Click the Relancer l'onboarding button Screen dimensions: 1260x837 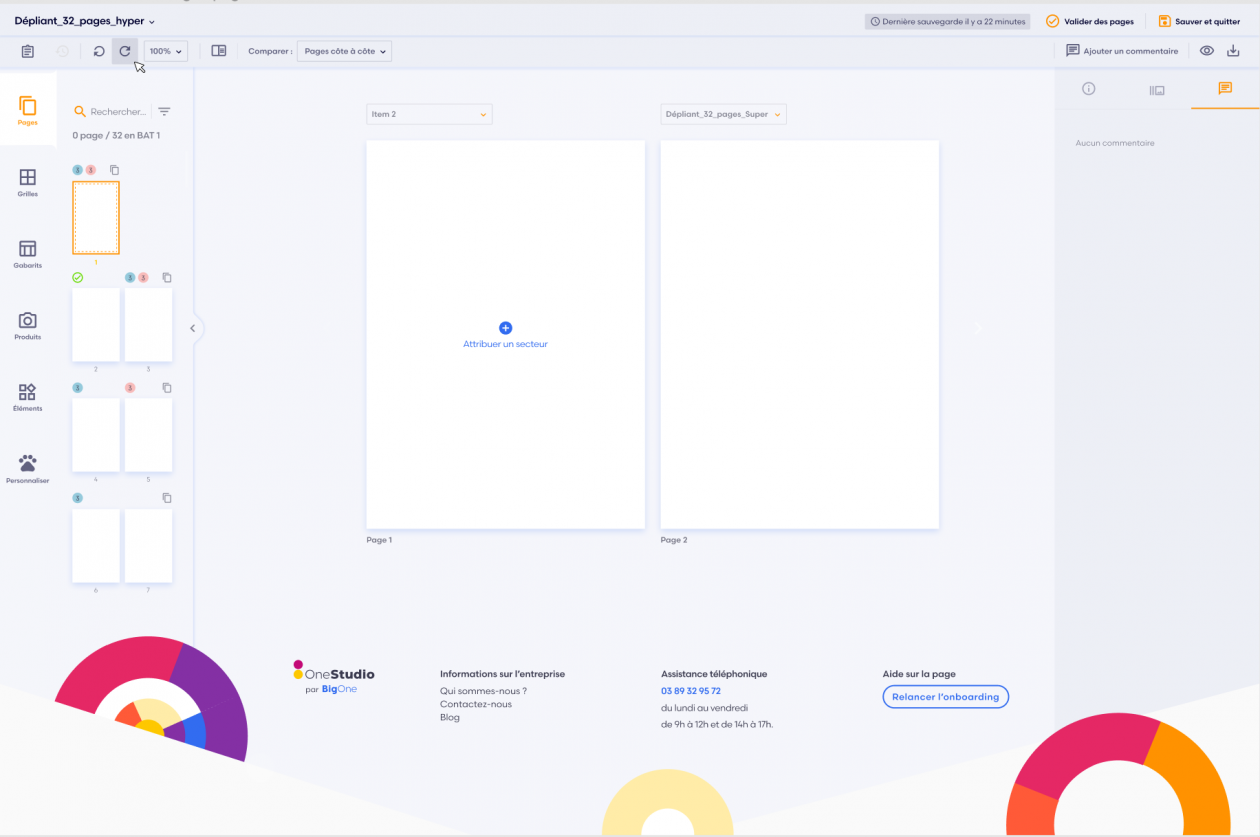pos(945,697)
